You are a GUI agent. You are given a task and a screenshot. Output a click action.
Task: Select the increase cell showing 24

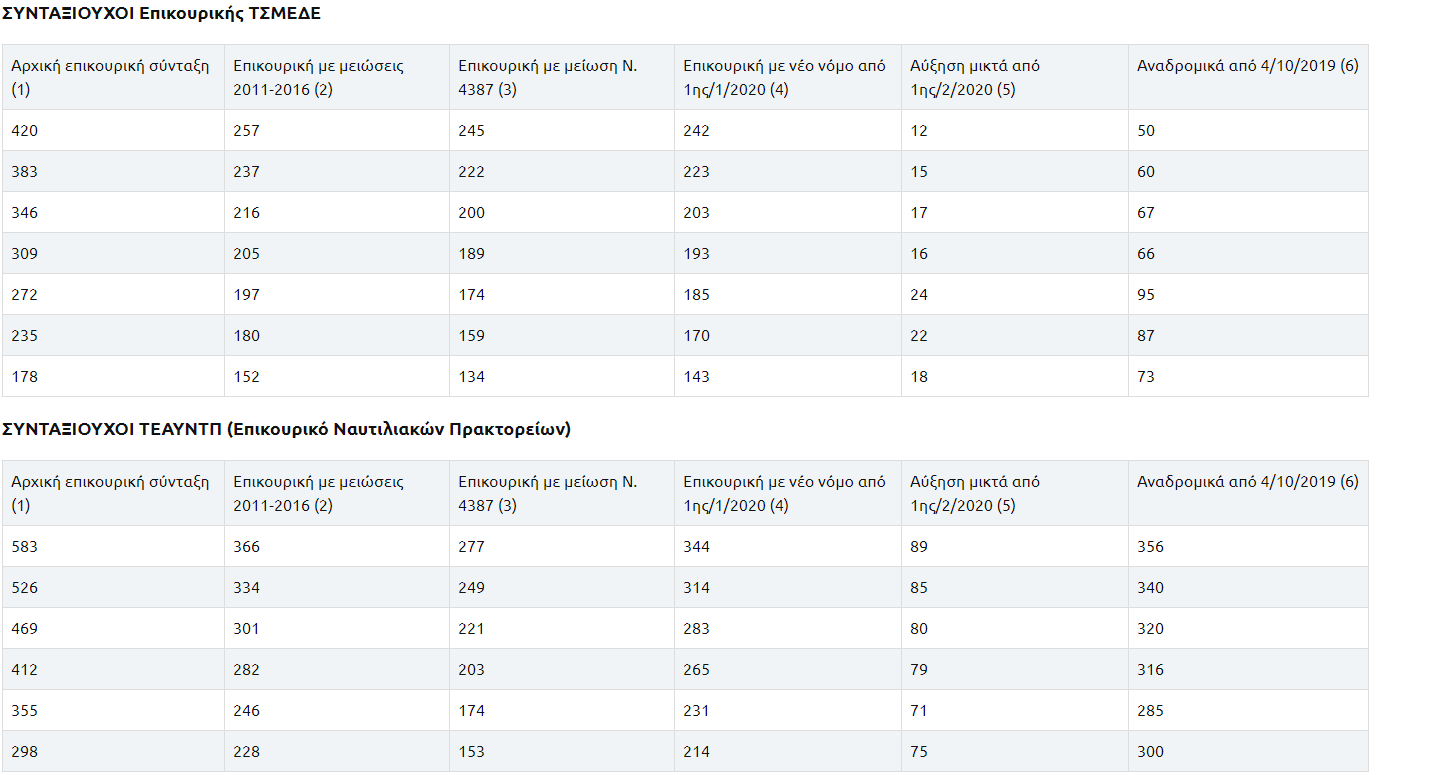coord(919,295)
